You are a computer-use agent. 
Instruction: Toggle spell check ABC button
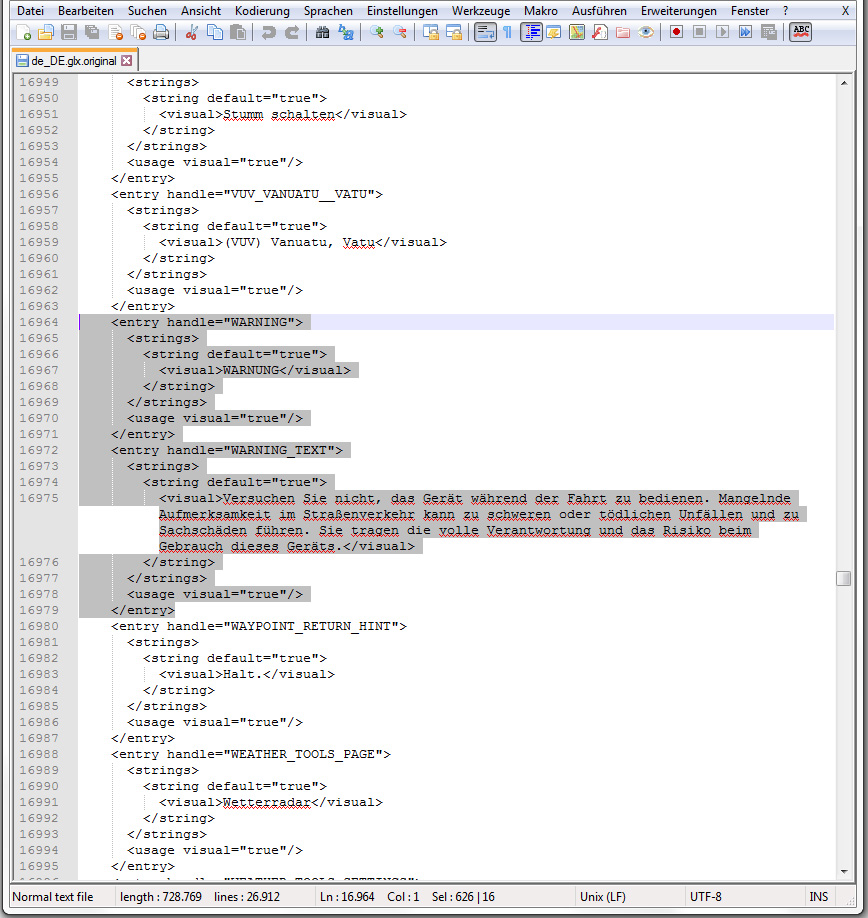[x=800, y=33]
